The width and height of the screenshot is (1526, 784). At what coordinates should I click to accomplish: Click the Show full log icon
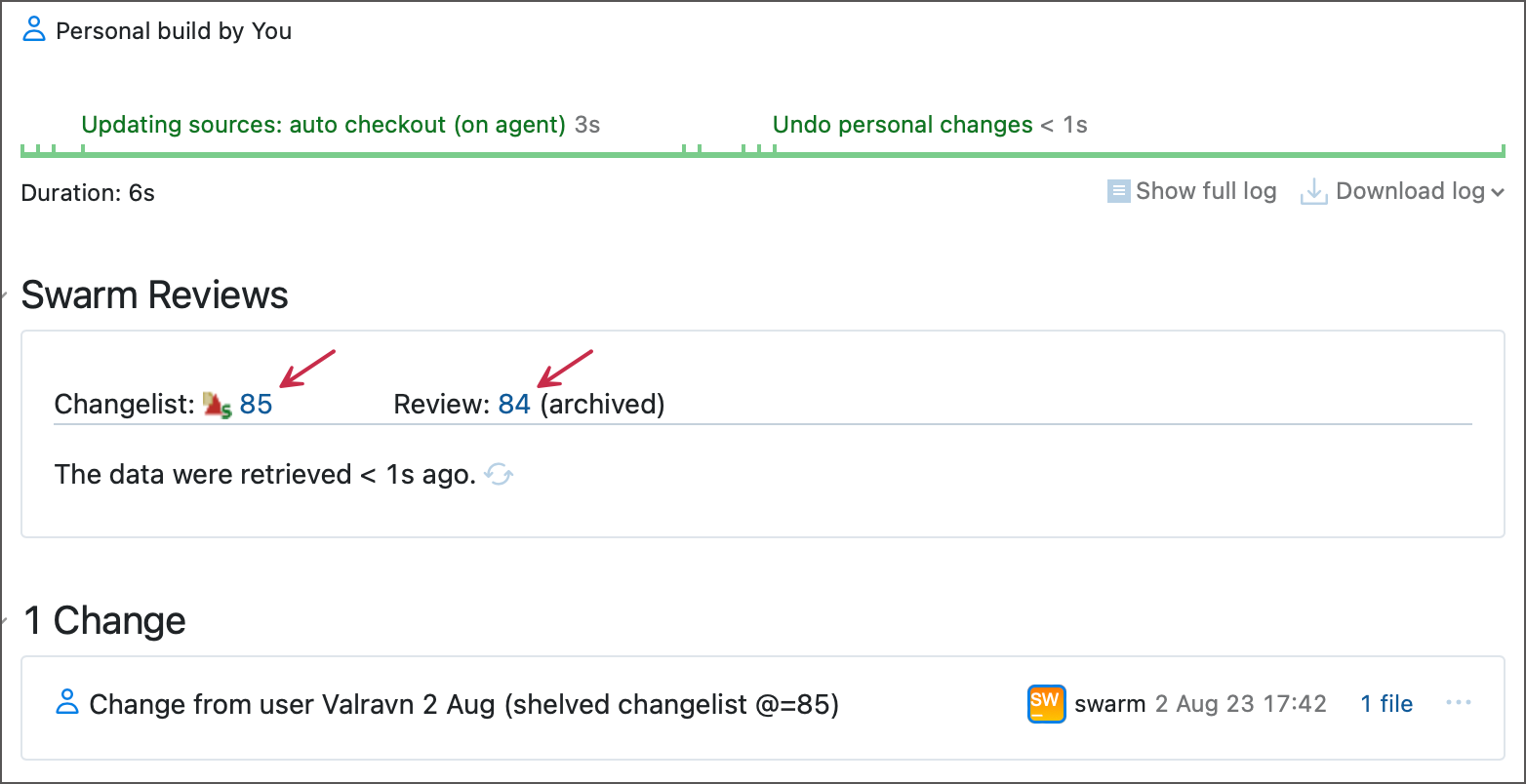[1118, 191]
